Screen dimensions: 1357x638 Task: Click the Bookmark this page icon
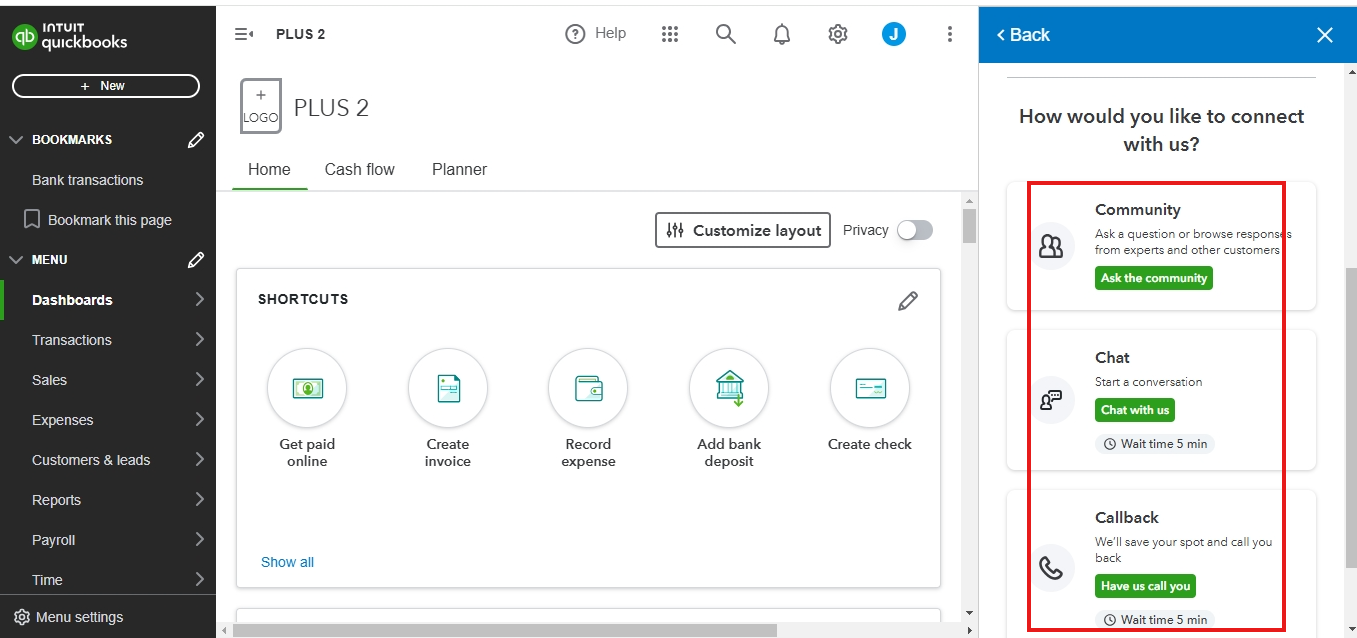coord(32,219)
